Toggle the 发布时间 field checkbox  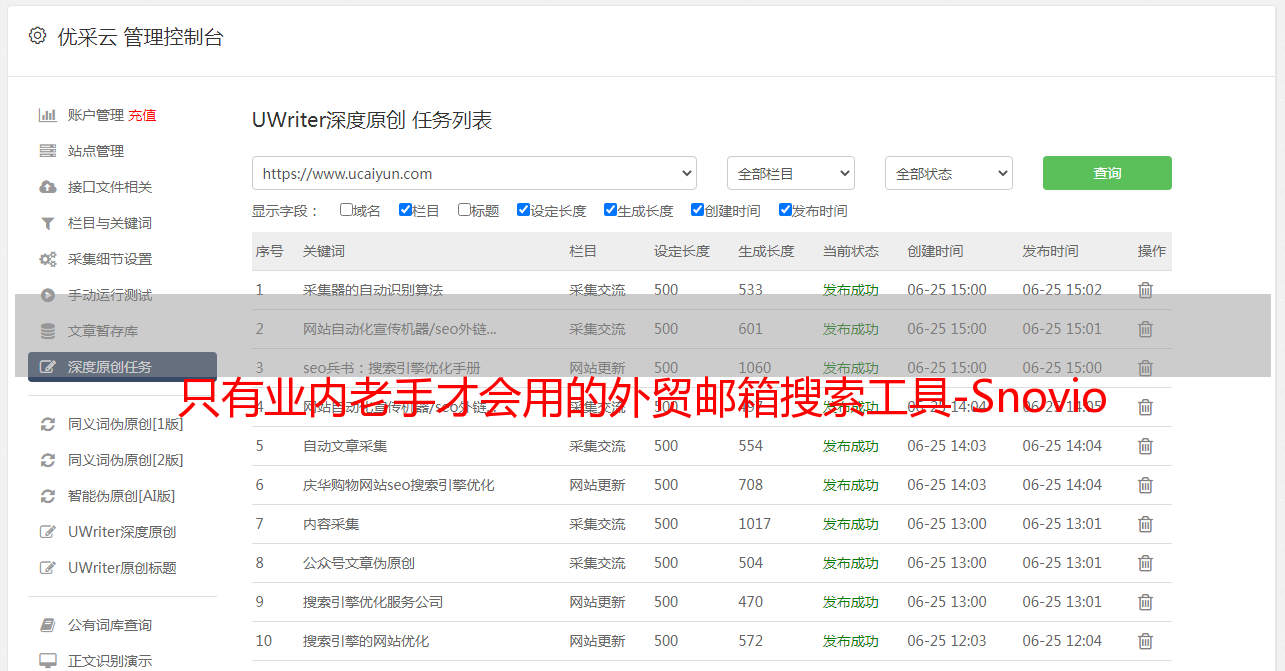[785, 210]
